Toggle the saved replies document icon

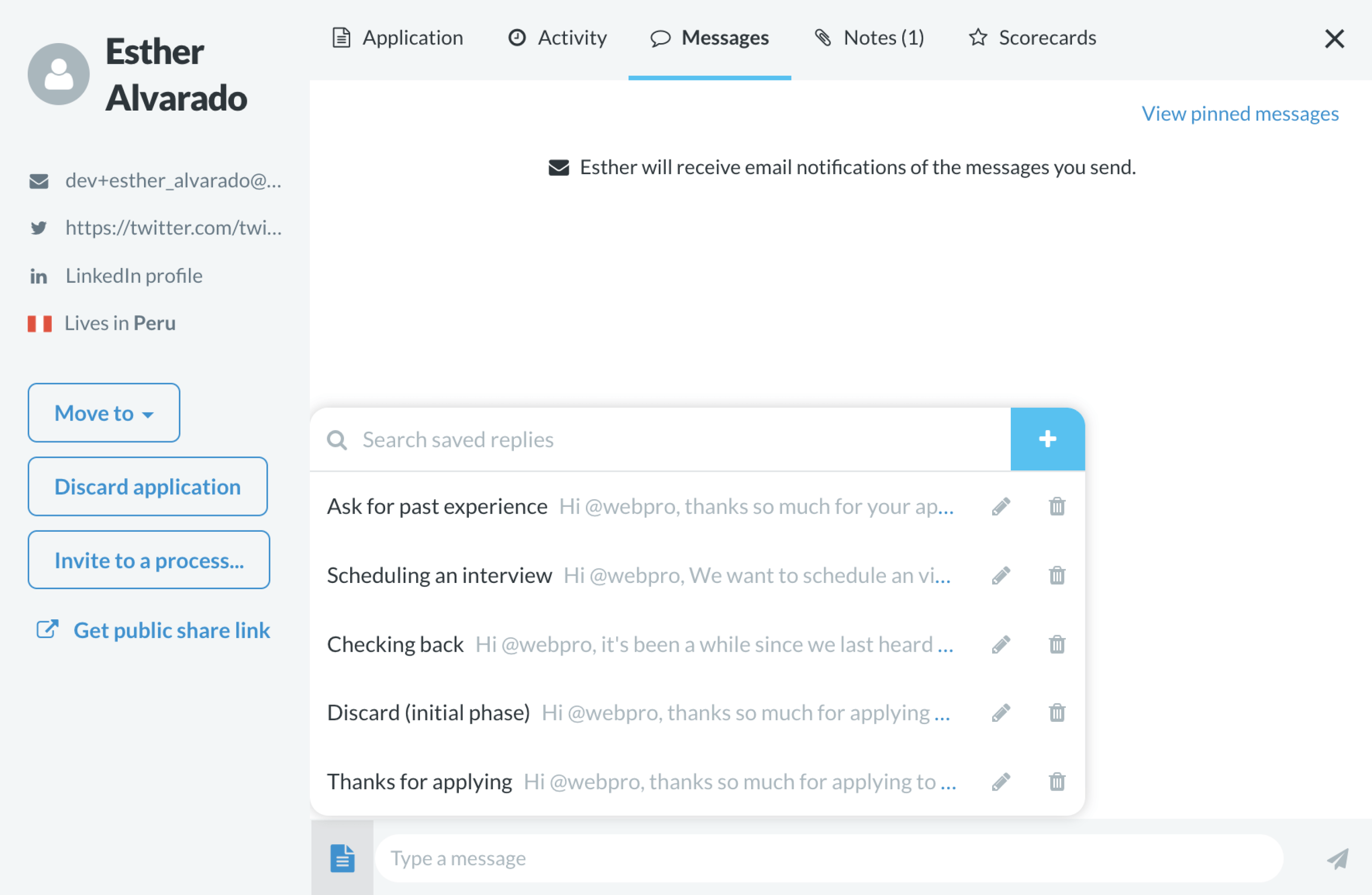pyautogui.click(x=343, y=858)
